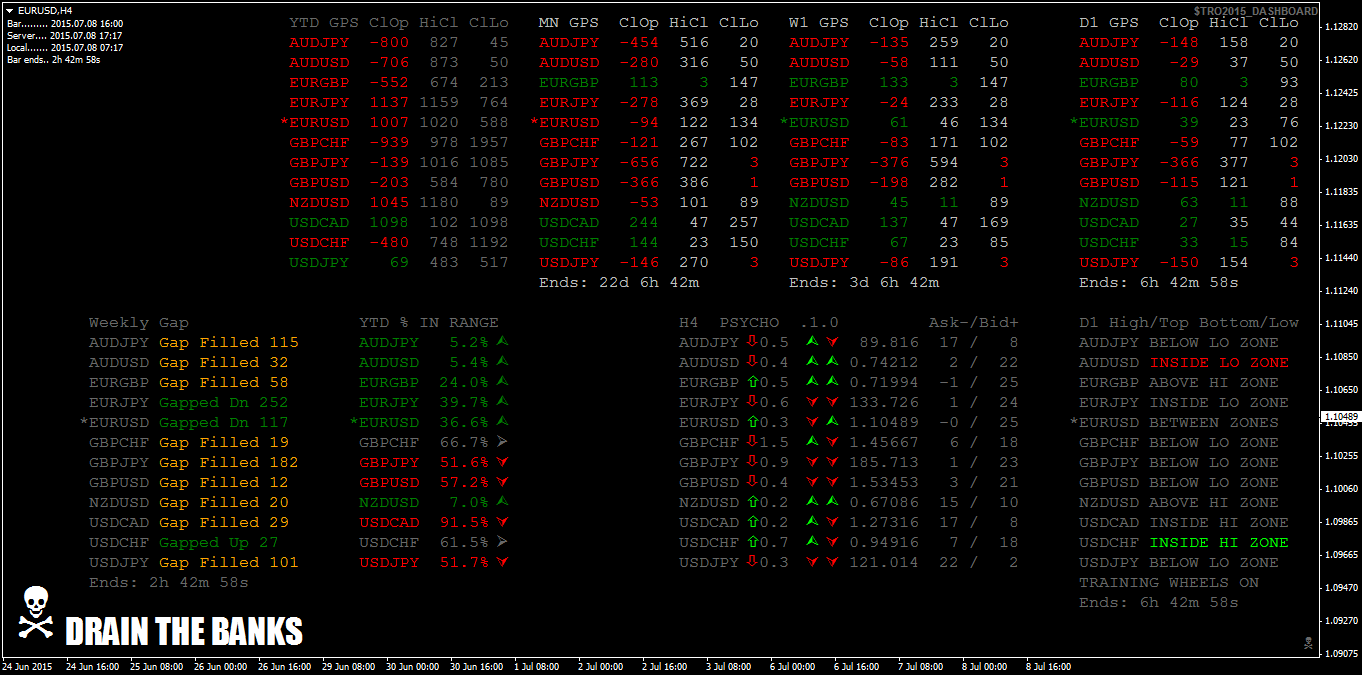Screen dimensions: 1362x675
Task: Click the -150 value for USDJPY in D1 block
Action: [x=1179, y=262]
